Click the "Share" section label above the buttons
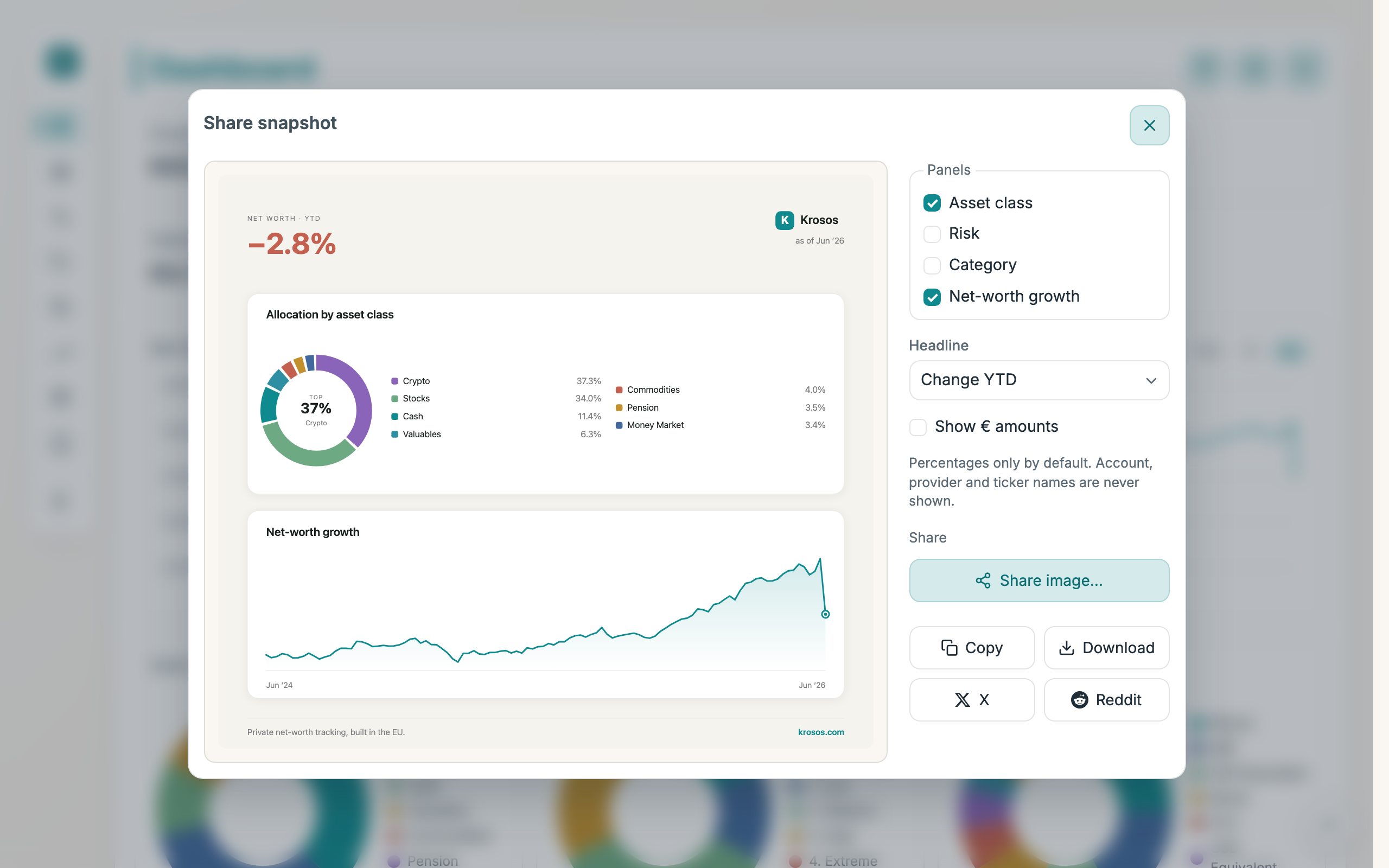 point(927,538)
